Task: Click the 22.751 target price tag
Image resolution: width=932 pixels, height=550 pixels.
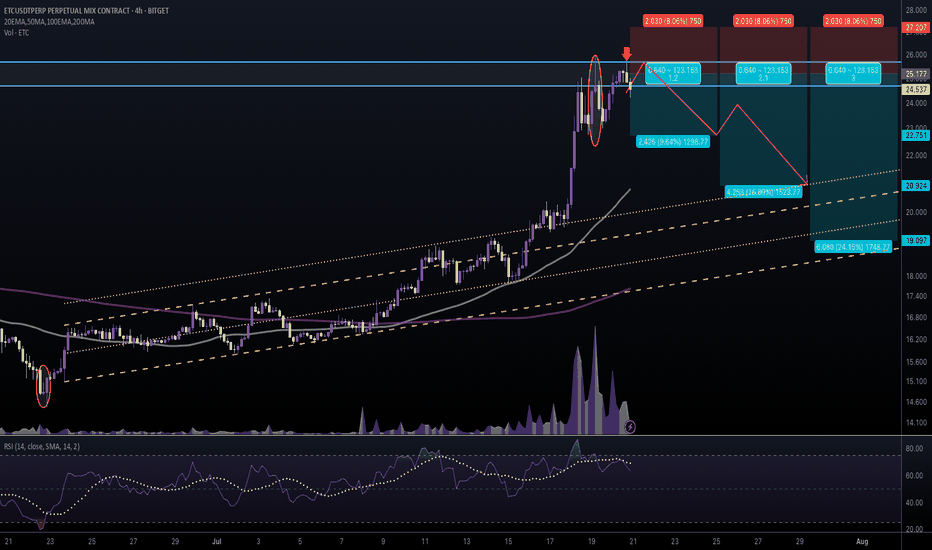Action: [916, 135]
